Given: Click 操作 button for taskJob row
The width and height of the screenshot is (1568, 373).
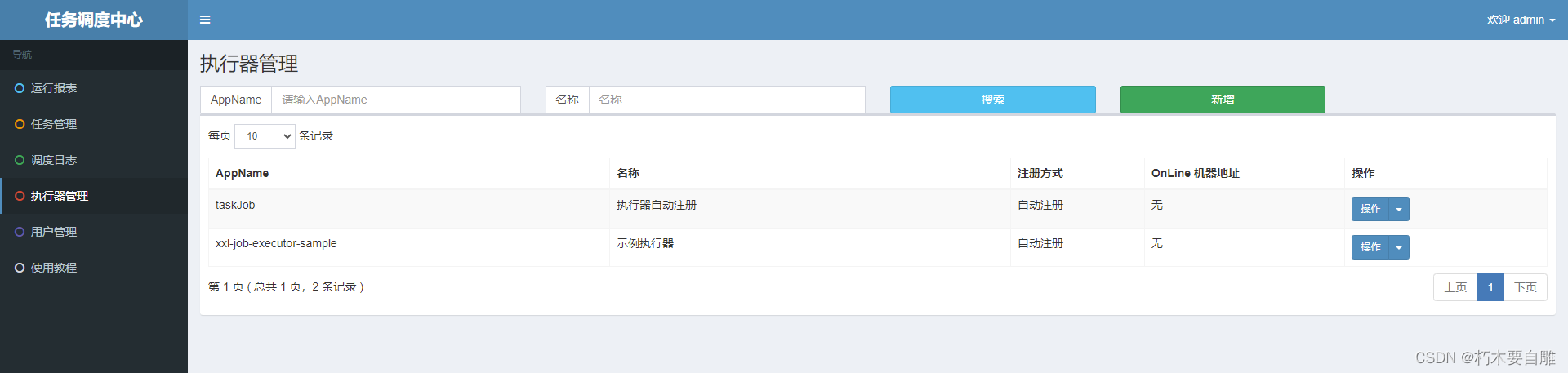Looking at the screenshot, I should (1370, 209).
